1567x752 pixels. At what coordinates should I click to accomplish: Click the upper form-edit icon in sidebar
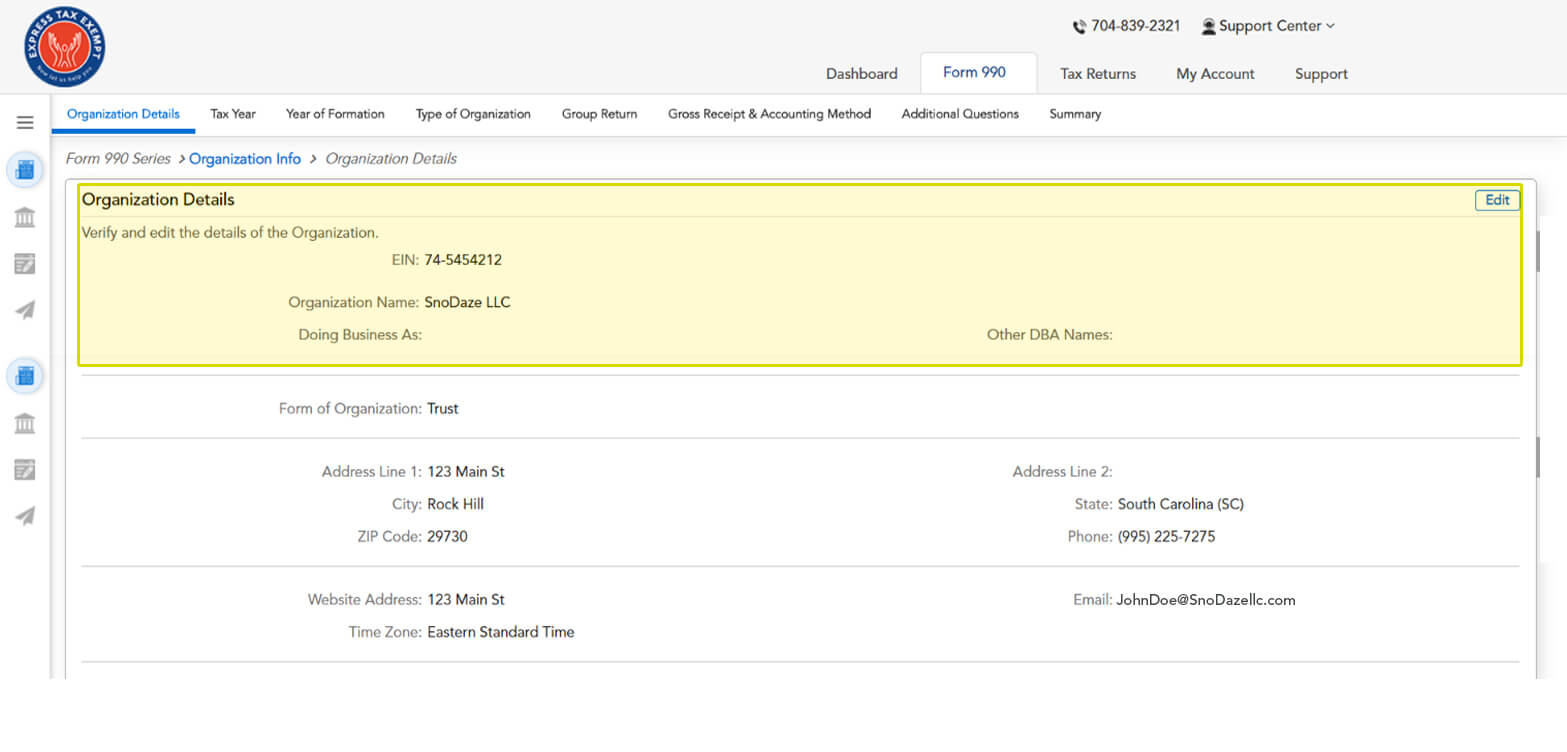(25, 264)
